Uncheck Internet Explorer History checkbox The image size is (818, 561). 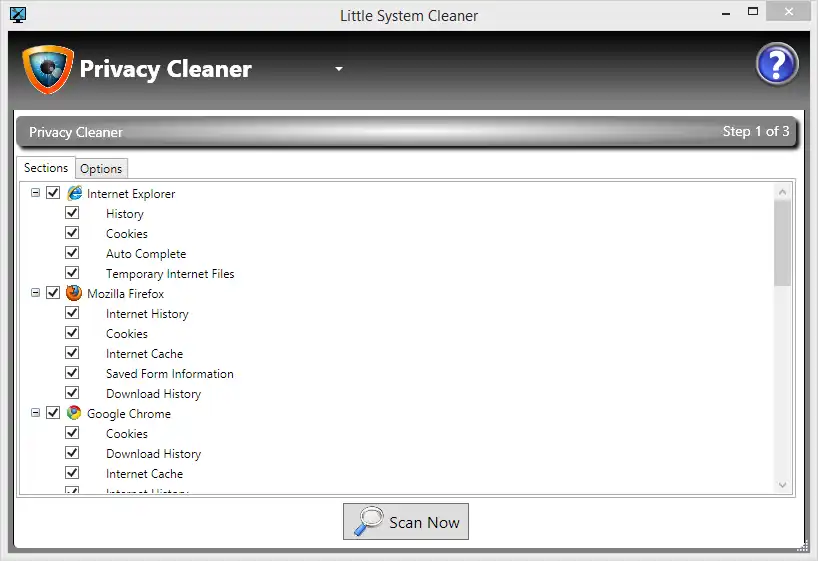[x=72, y=213]
